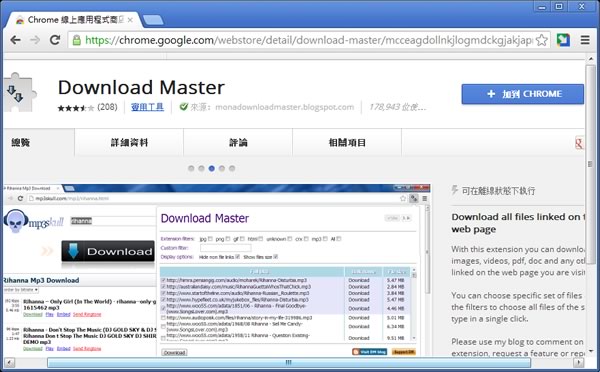Select the third (active) carousel dot

tap(212, 168)
